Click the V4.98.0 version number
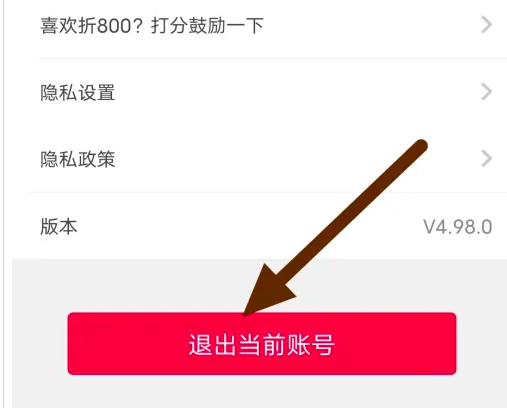Viewport: 507px width, 408px height. pyautogui.click(x=458, y=227)
